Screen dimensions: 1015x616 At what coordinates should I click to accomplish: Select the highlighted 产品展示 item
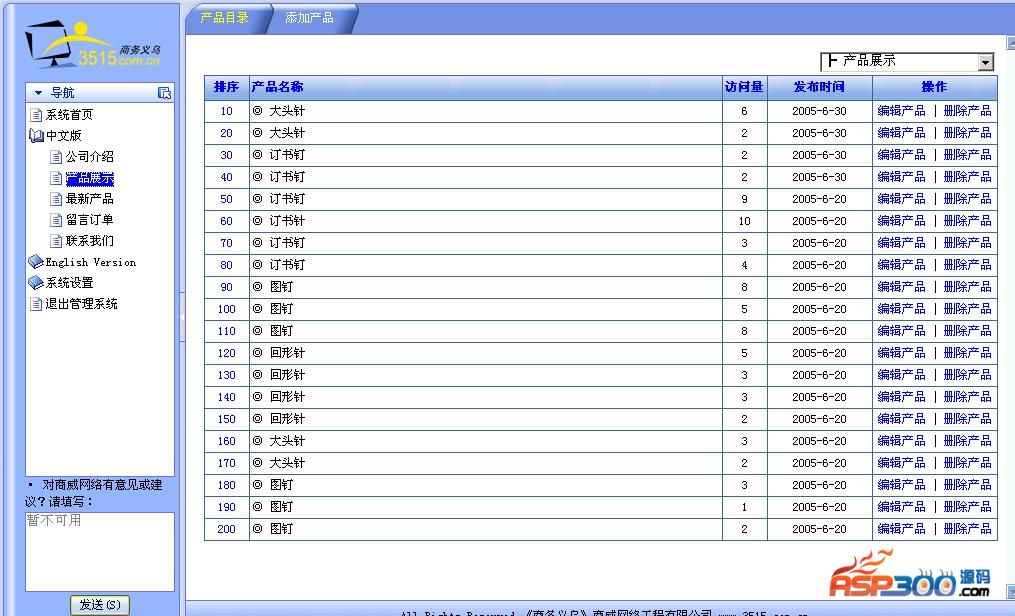pyautogui.click(x=89, y=178)
